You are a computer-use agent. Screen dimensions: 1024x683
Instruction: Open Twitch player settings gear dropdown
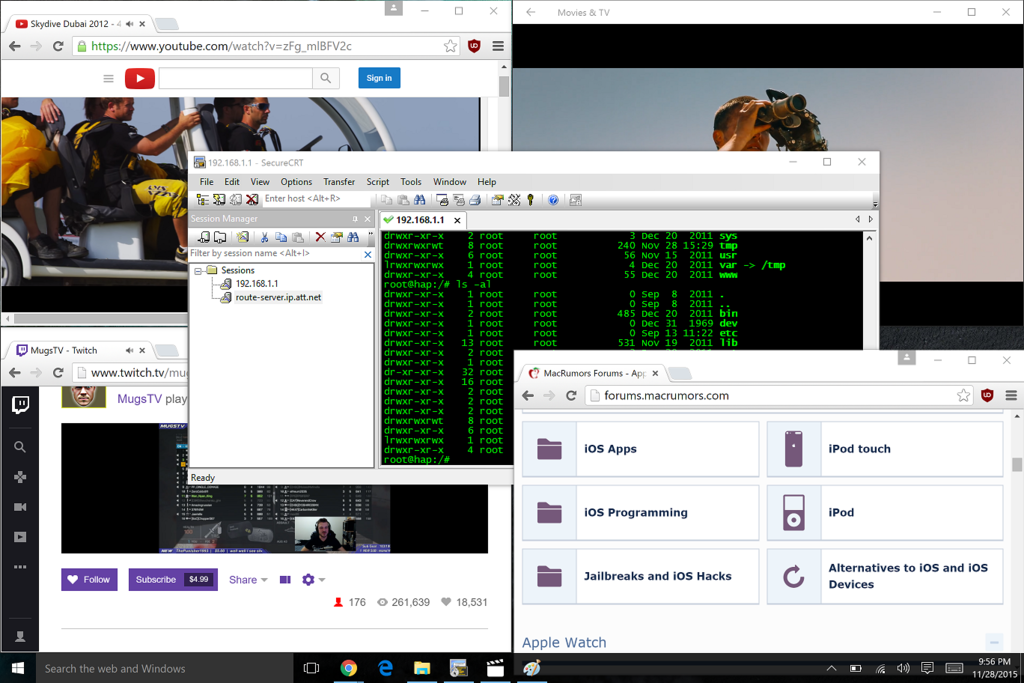tap(313, 579)
